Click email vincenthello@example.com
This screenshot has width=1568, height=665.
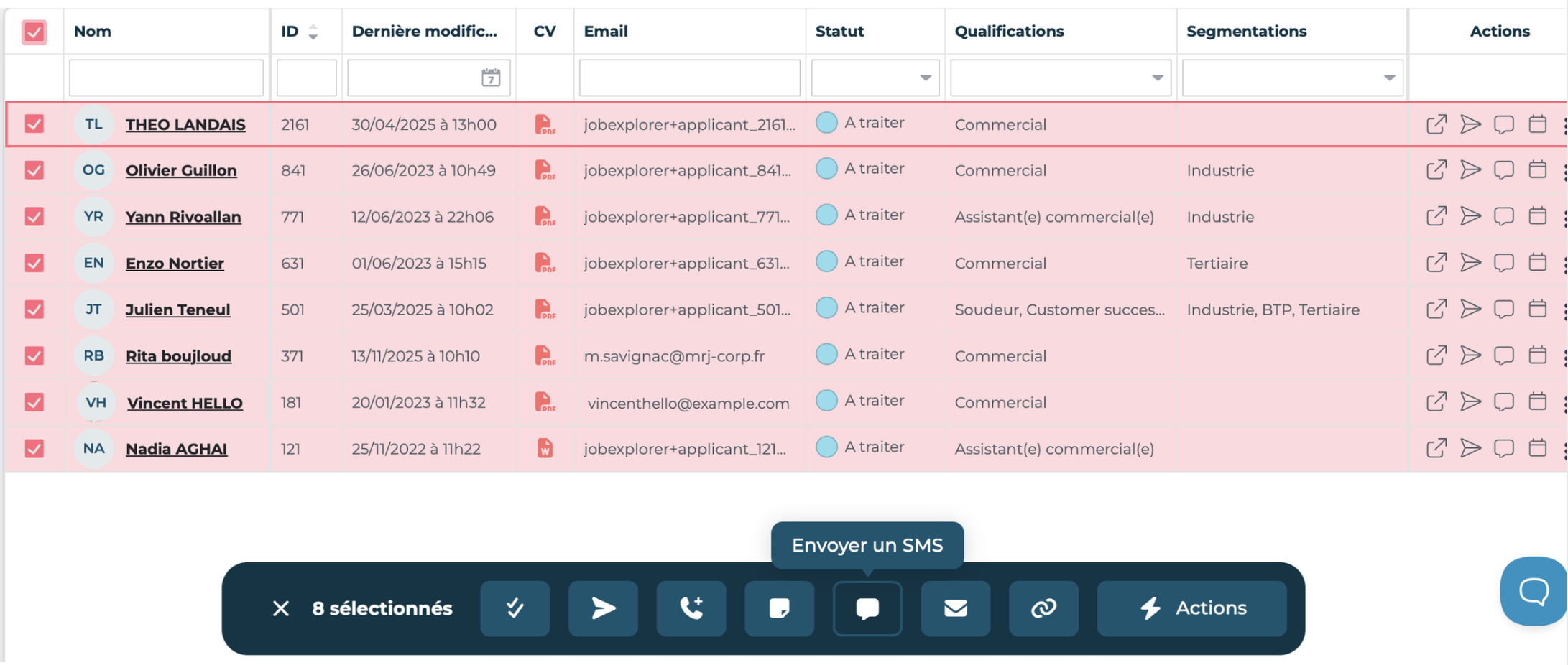coord(688,404)
